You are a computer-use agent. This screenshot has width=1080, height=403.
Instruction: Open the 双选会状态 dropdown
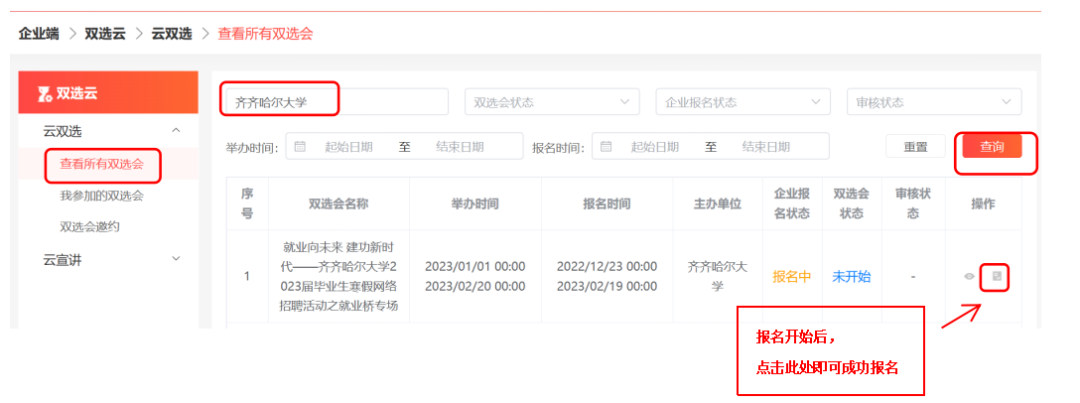tap(552, 102)
